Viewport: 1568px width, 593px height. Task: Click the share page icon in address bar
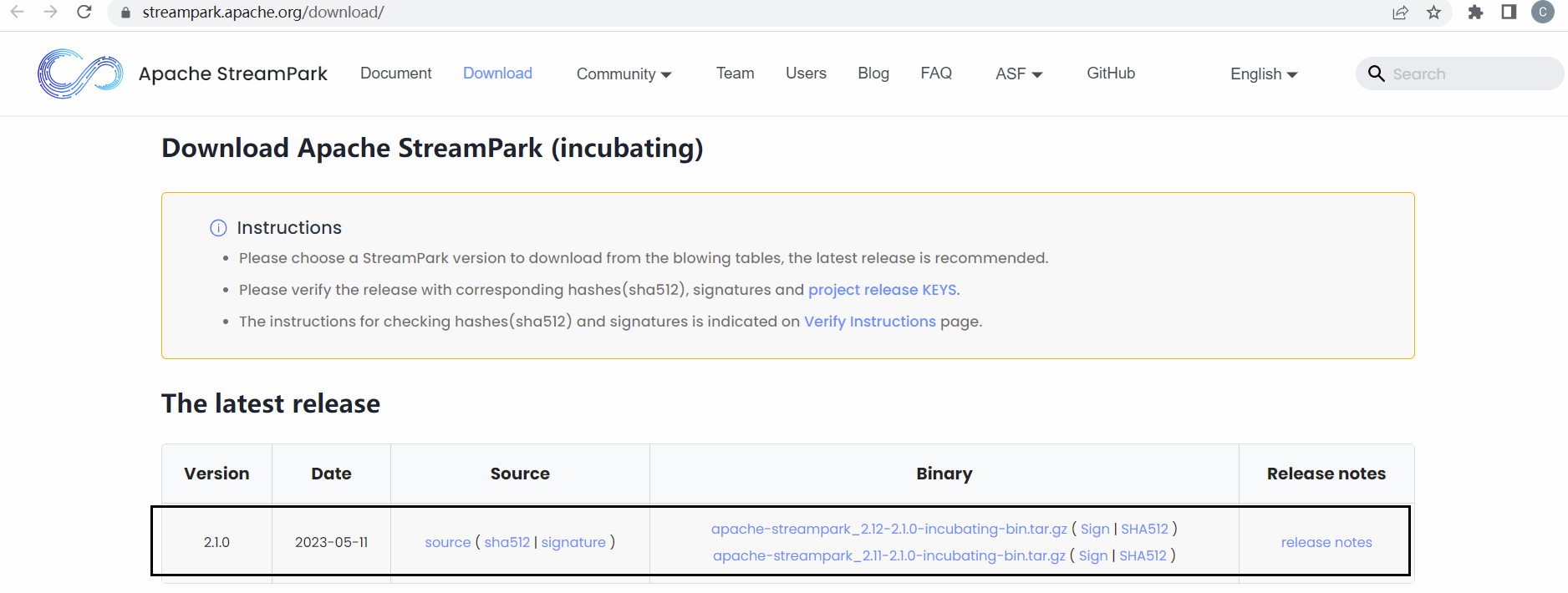tap(1400, 13)
